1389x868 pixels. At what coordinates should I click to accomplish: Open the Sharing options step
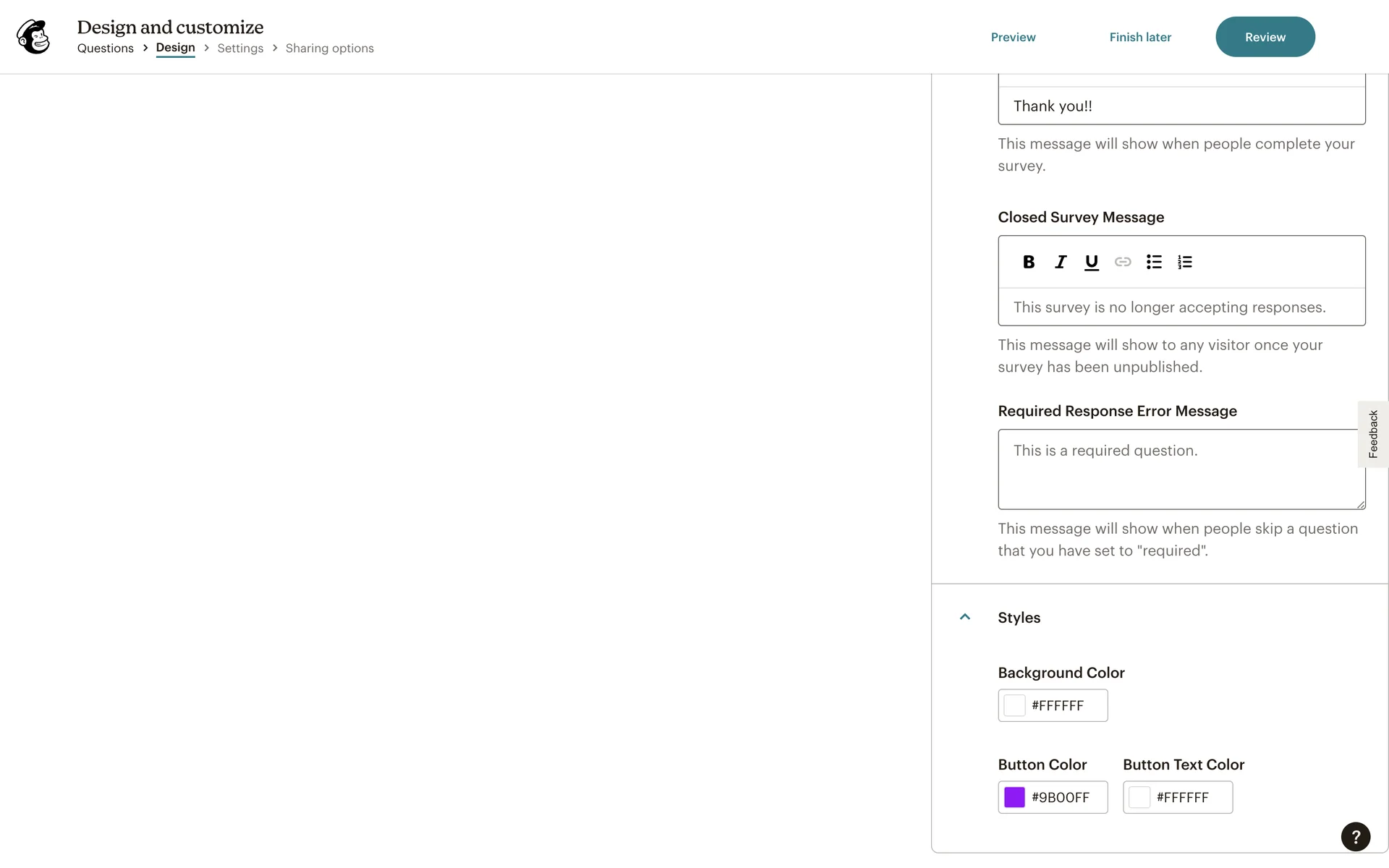tap(329, 48)
